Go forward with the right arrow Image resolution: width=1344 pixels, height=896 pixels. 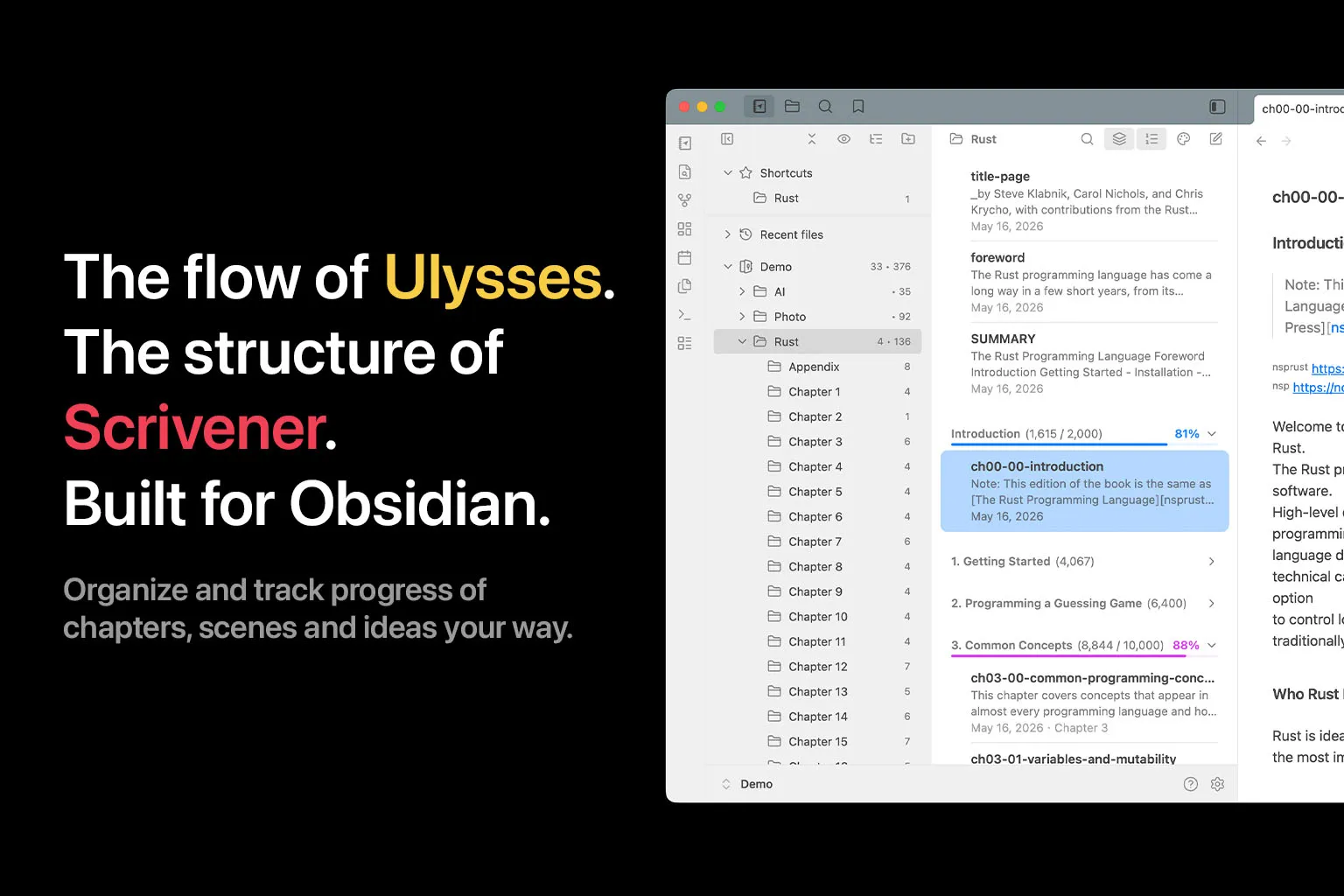[1286, 141]
